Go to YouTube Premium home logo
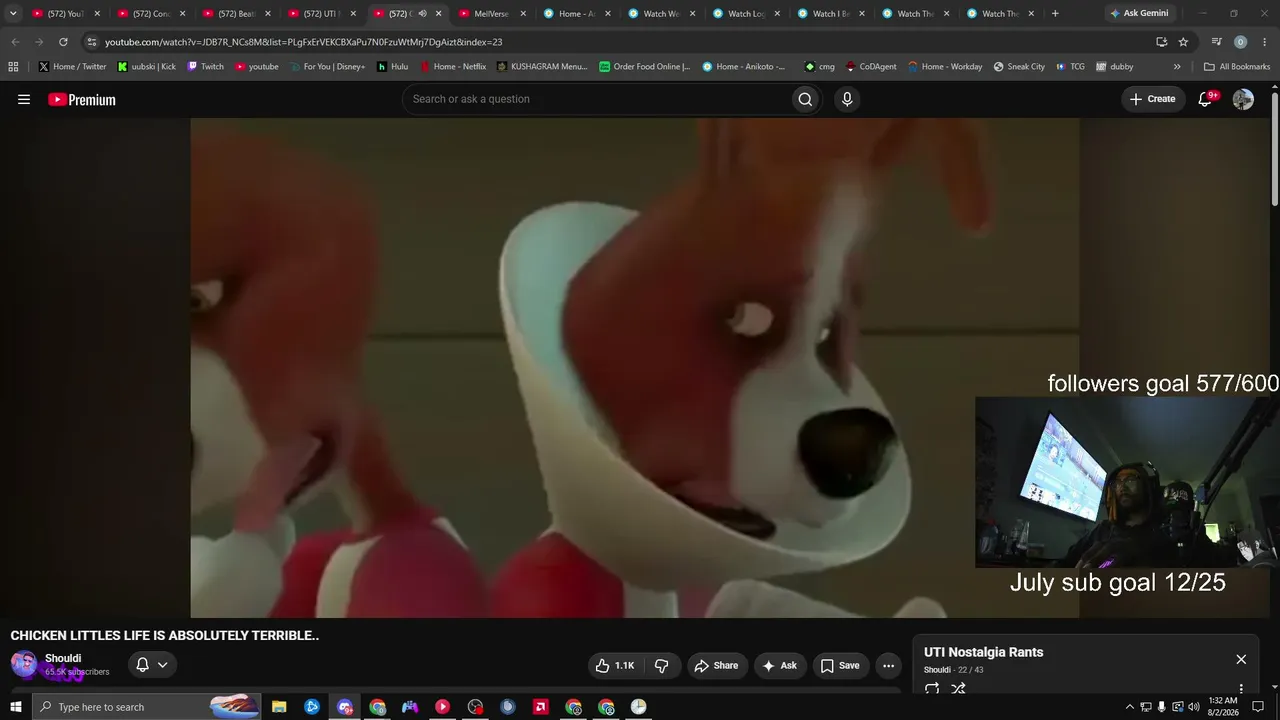The image size is (1280, 720). pyautogui.click(x=82, y=99)
